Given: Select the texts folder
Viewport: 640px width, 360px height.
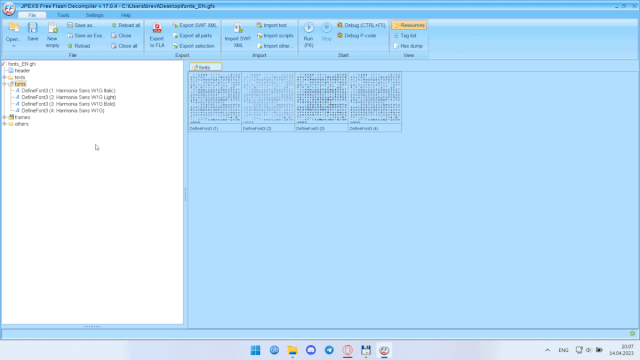Looking at the screenshot, I should coord(20,77).
